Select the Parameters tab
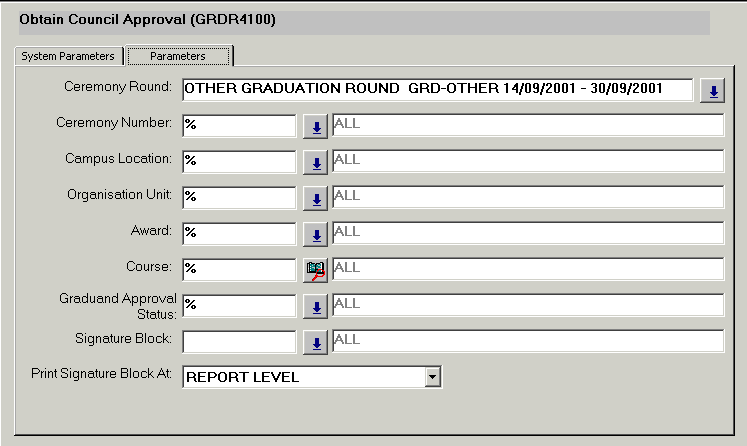 point(178,56)
